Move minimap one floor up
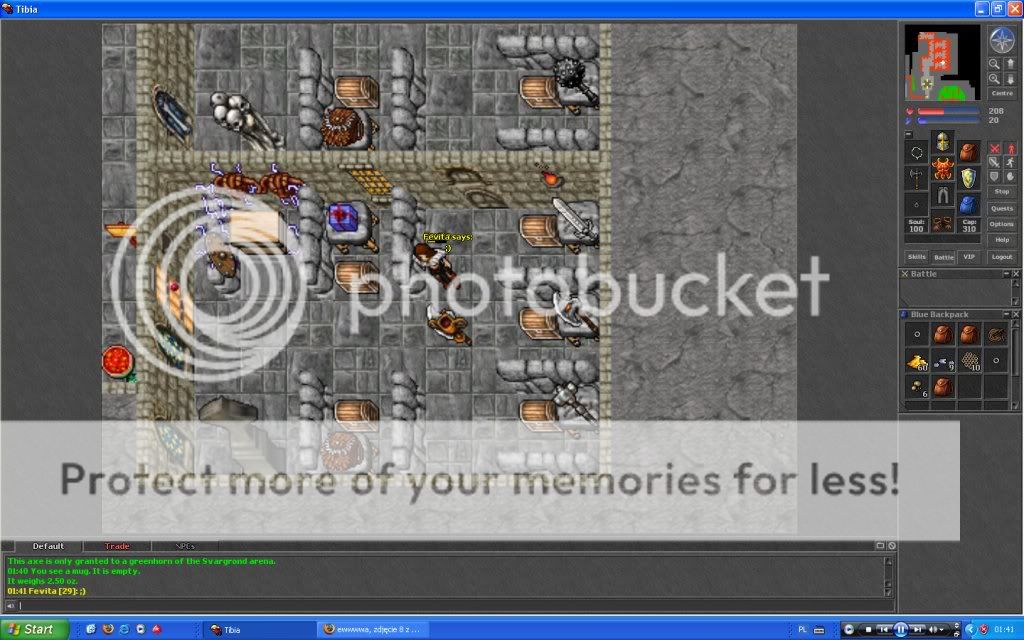The height and width of the screenshot is (640, 1024). pyautogui.click(x=1010, y=64)
